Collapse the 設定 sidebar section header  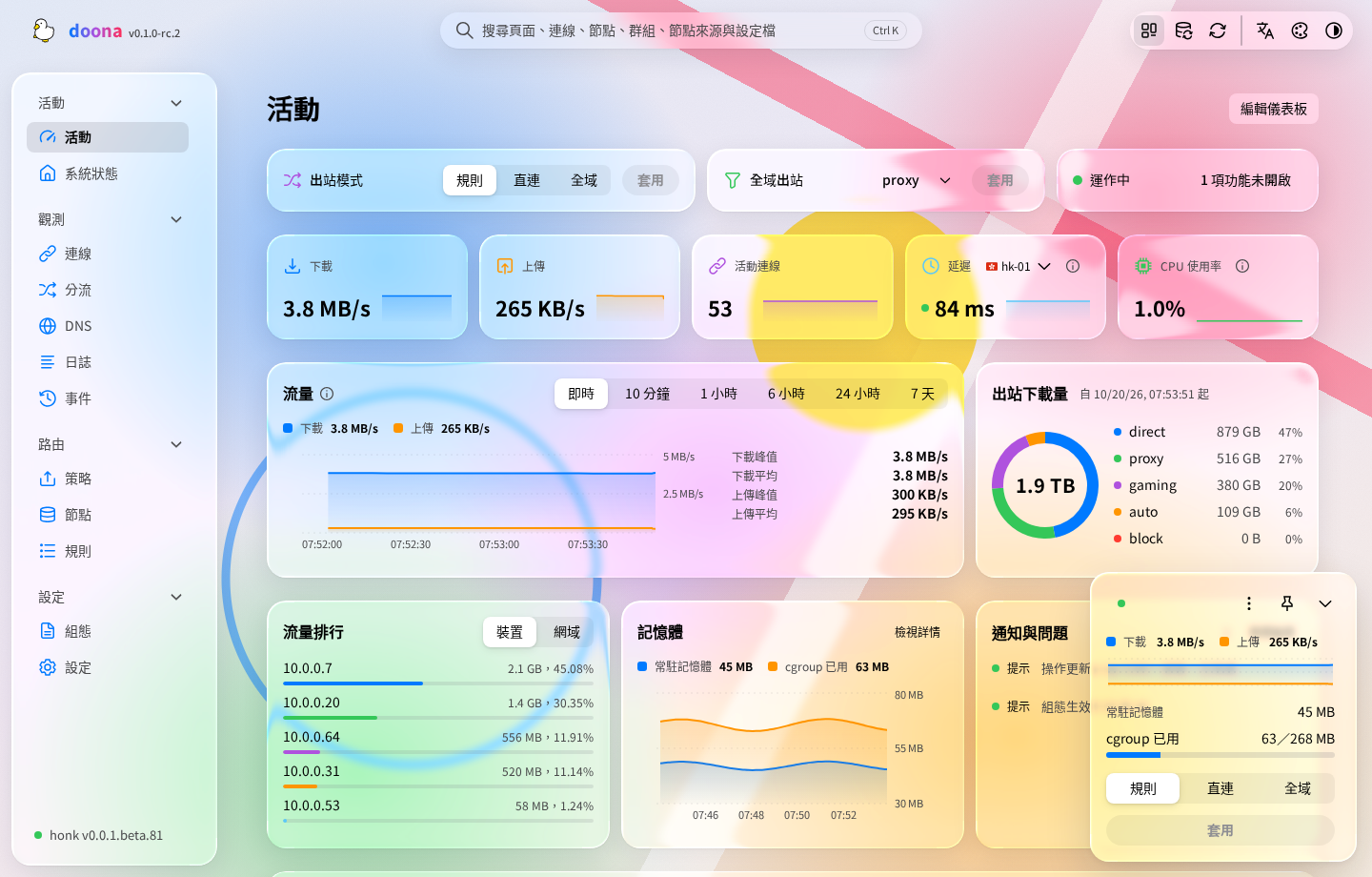tap(176, 597)
